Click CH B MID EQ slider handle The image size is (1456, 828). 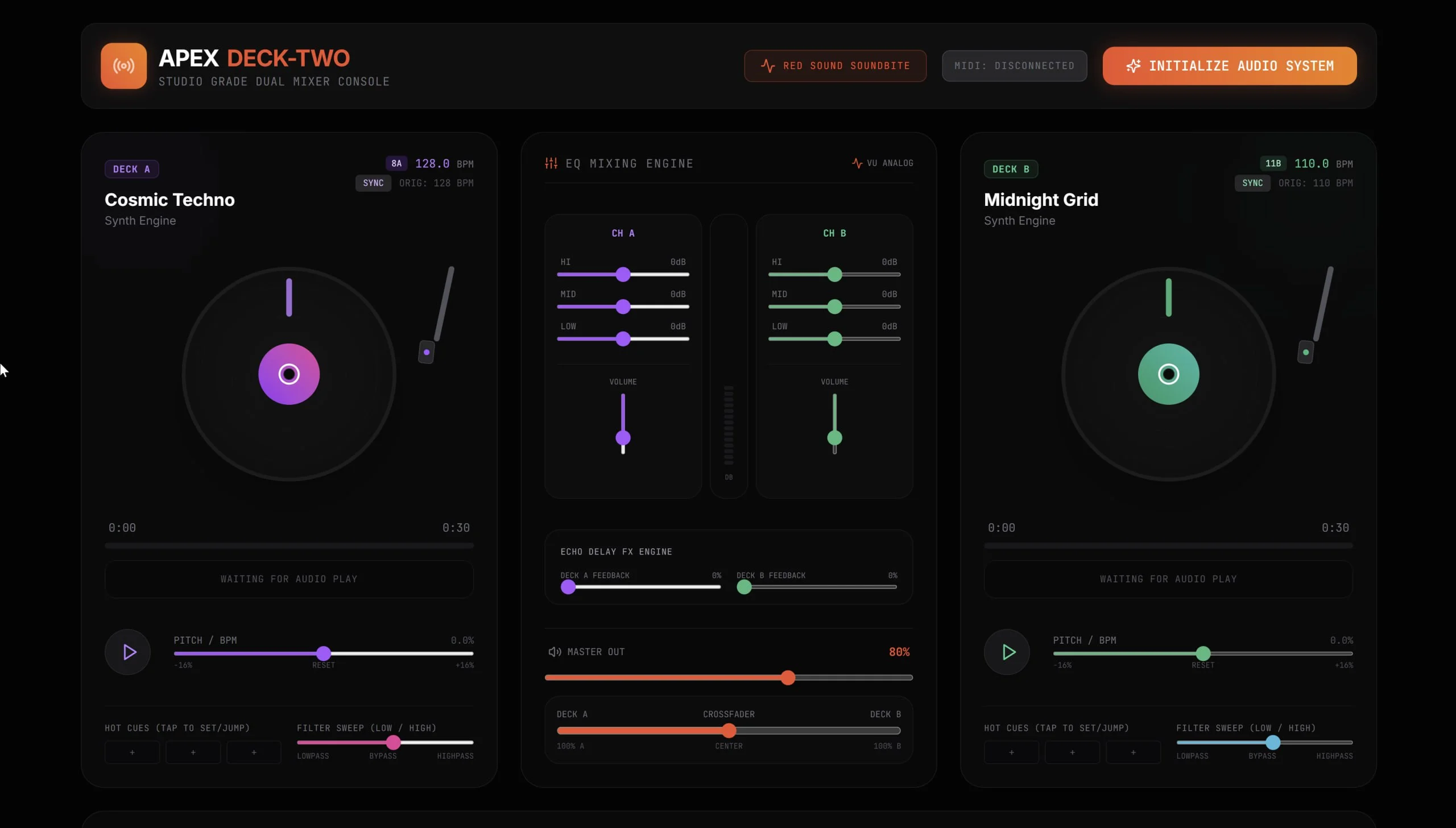[x=834, y=307]
